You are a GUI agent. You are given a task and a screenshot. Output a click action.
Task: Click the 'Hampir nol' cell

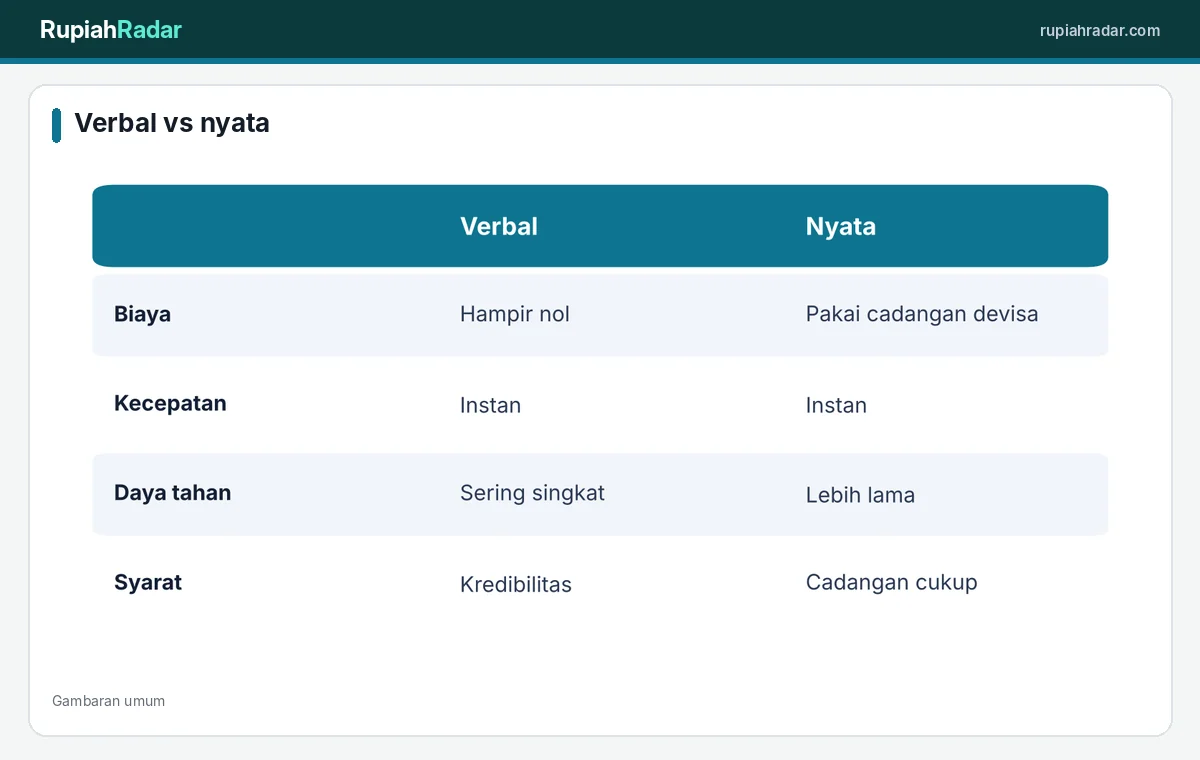[x=515, y=314]
